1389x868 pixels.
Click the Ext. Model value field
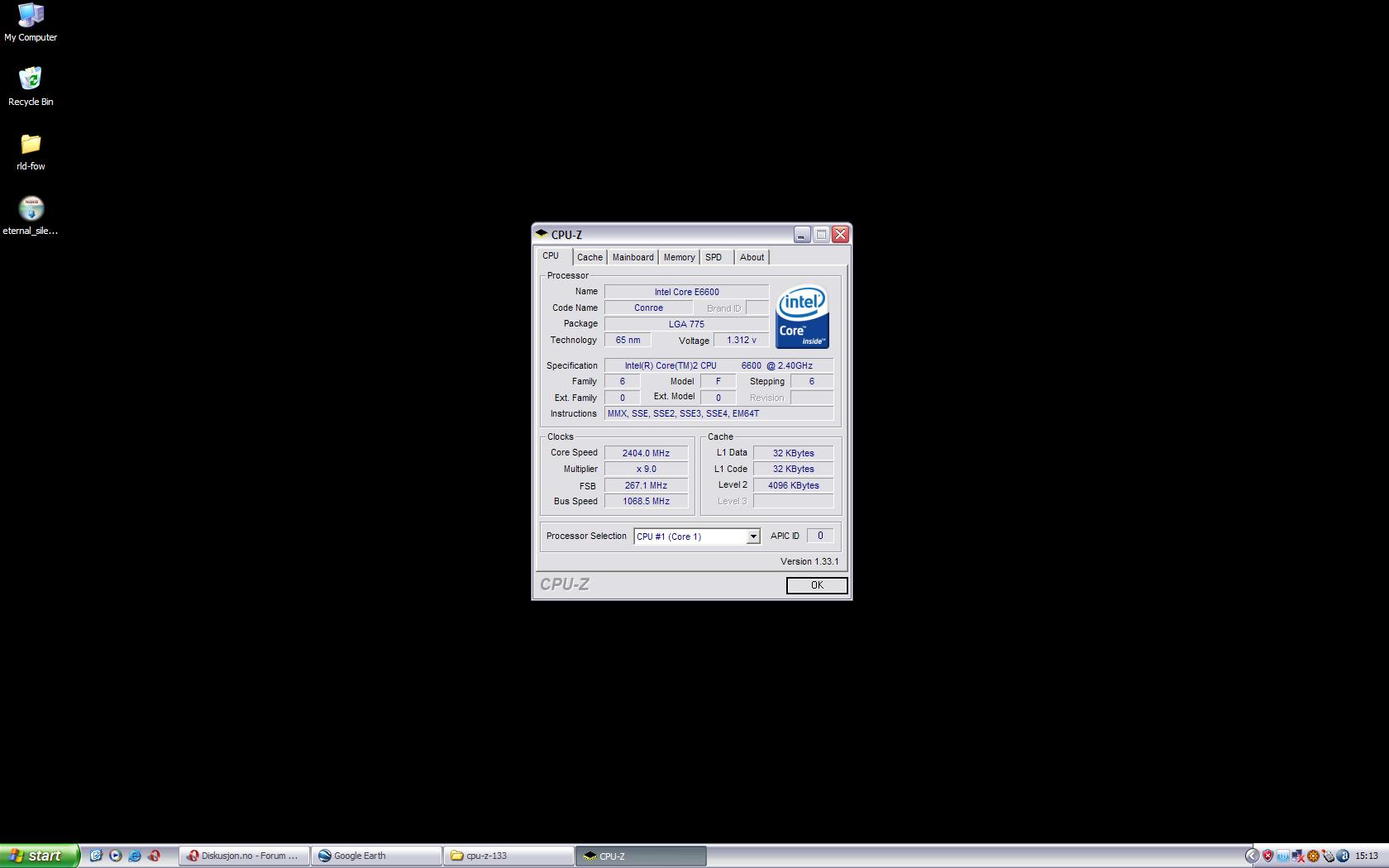coord(718,398)
